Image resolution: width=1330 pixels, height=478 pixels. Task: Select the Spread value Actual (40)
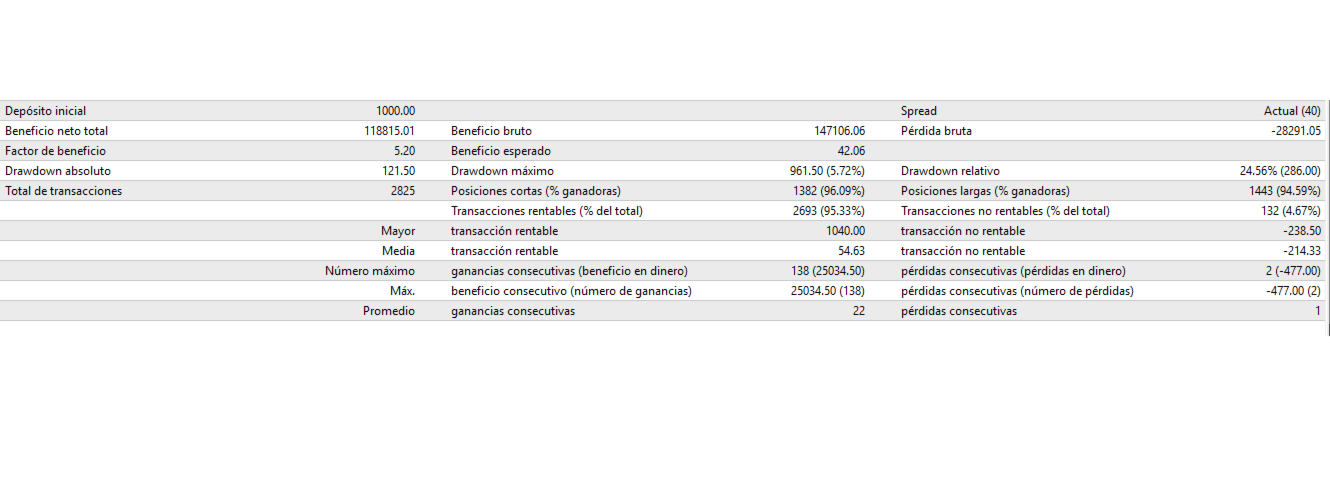point(1292,111)
